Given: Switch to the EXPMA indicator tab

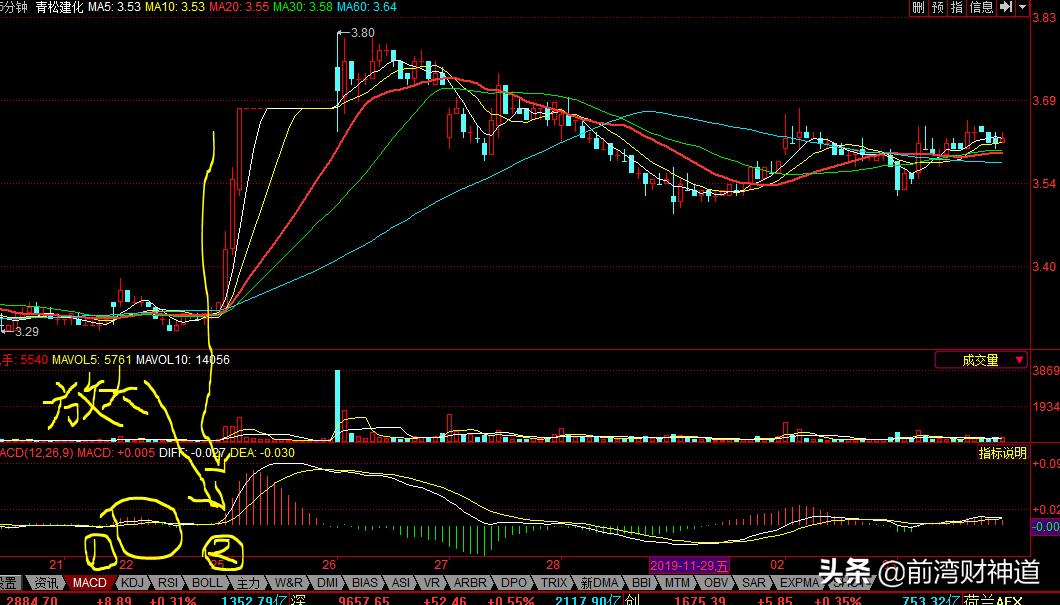Looking at the screenshot, I should [x=799, y=582].
